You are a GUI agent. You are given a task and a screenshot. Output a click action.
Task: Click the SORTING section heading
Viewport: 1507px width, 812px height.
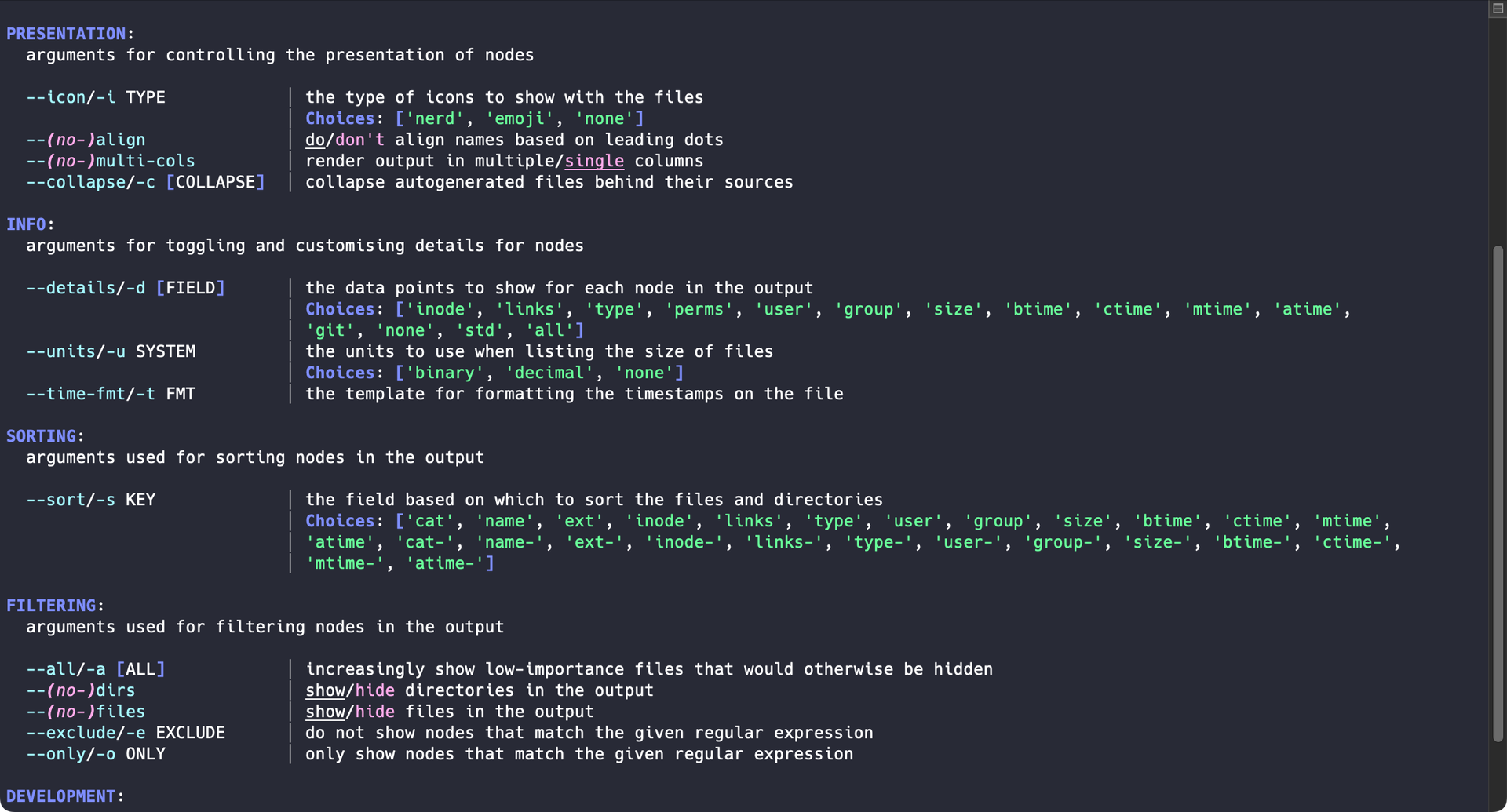click(x=41, y=436)
